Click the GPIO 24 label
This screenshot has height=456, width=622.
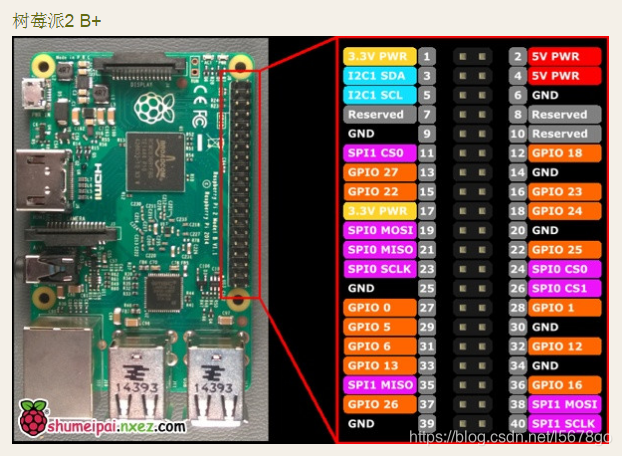564,211
